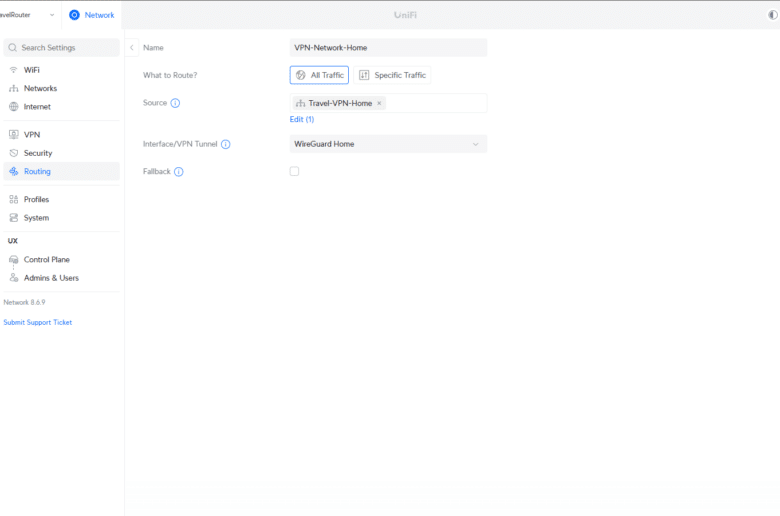
Task: Click the Security shield icon
Action: [x=13, y=153]
